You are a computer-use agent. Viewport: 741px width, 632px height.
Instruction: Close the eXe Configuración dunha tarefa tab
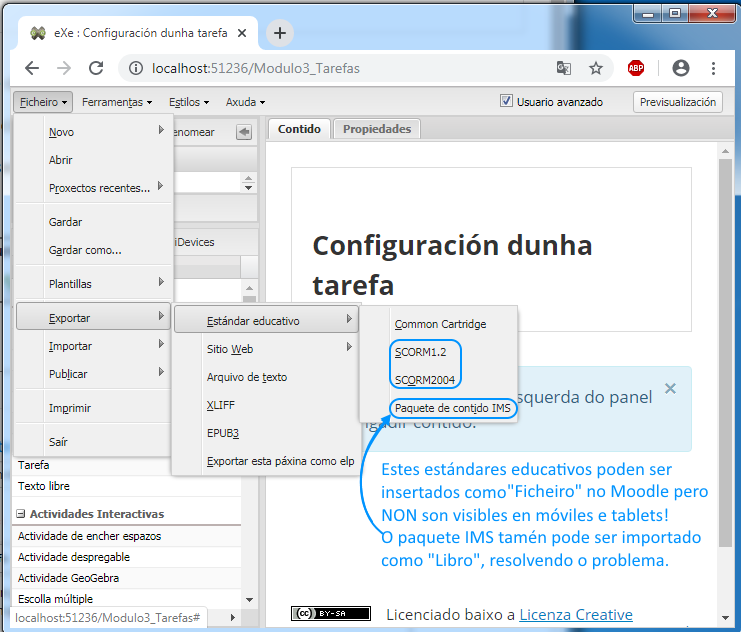241,33
